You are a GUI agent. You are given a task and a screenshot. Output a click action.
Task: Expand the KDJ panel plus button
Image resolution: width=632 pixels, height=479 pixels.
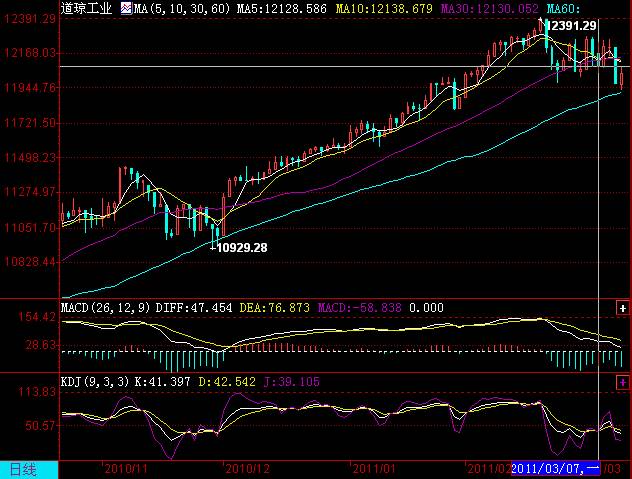tap(622, 382)
